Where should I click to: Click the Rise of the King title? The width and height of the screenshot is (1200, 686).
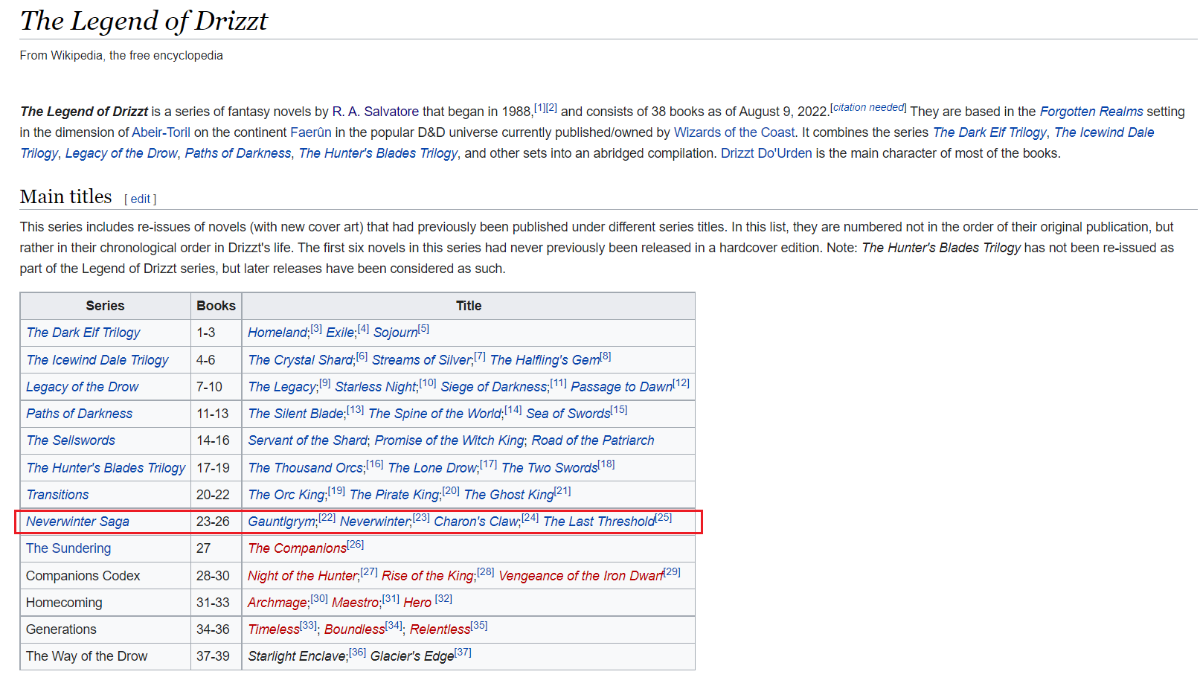429,575
